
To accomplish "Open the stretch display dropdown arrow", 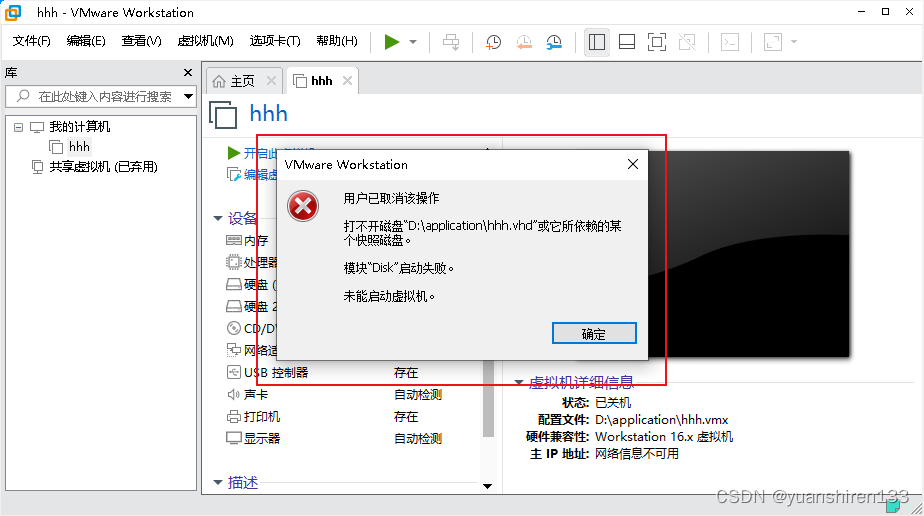I will pyautogui.click(x=794, y=42).
